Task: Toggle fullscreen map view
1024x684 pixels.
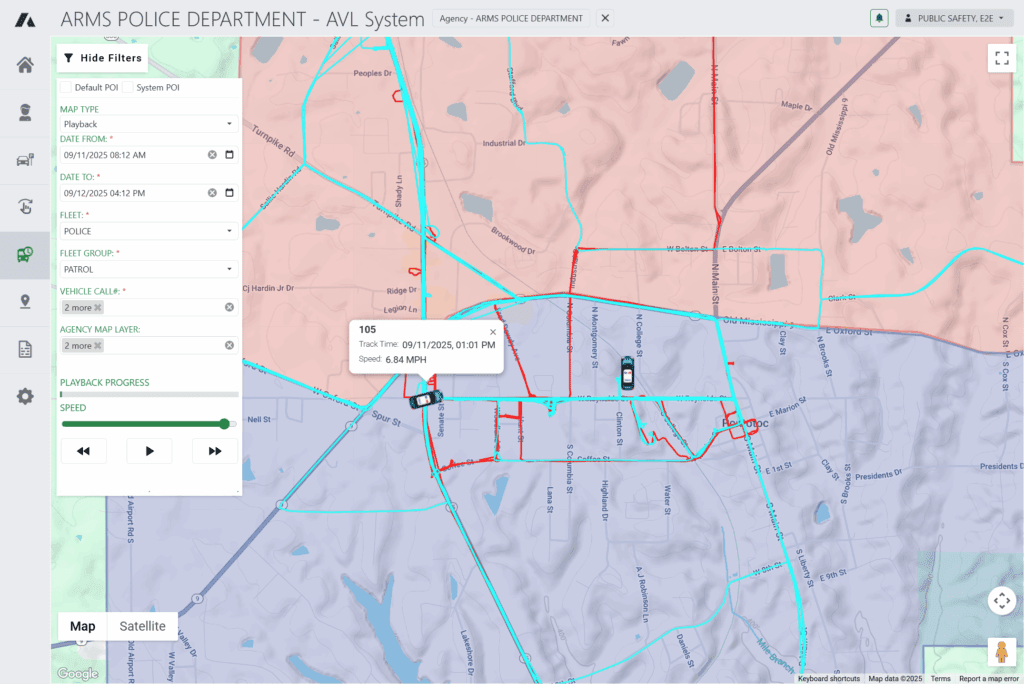Action: (x=1001, y=58)
